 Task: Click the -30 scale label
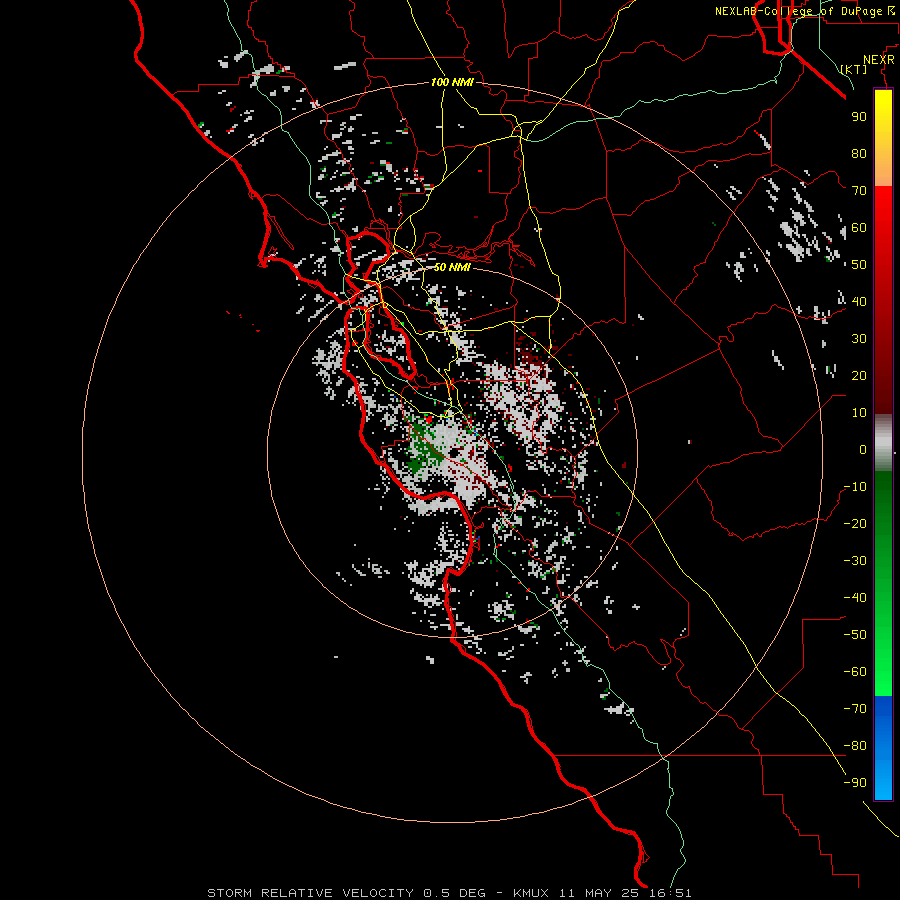pos(855,561)
